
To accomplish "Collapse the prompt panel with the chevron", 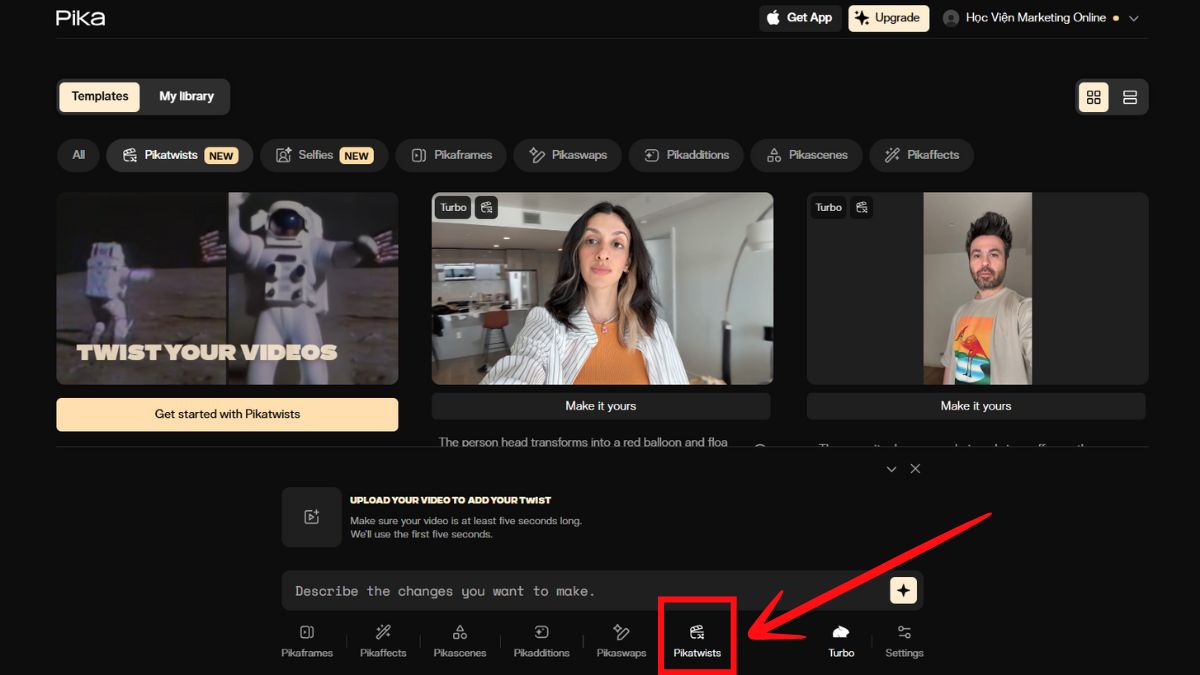I will coord(892,469).
